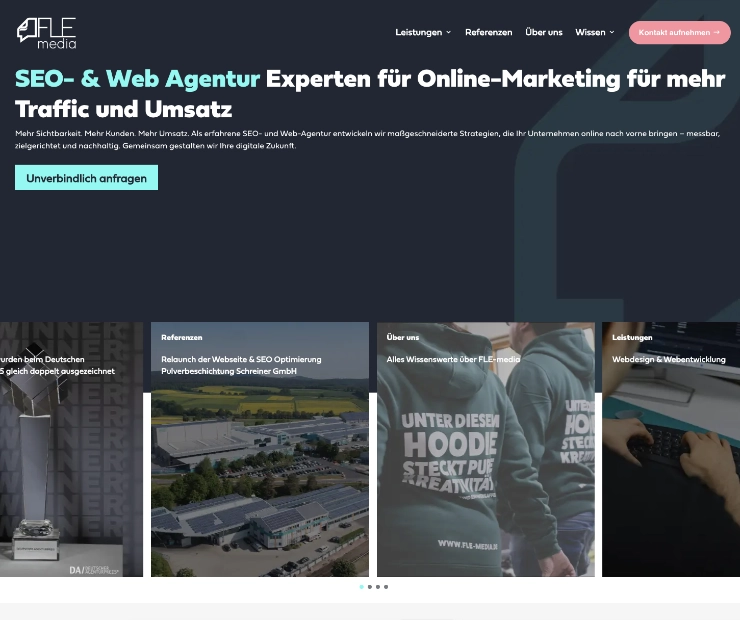Open the Wissen nav item
Viewport: 740px width, 620px height.
(x=590, y=33)
